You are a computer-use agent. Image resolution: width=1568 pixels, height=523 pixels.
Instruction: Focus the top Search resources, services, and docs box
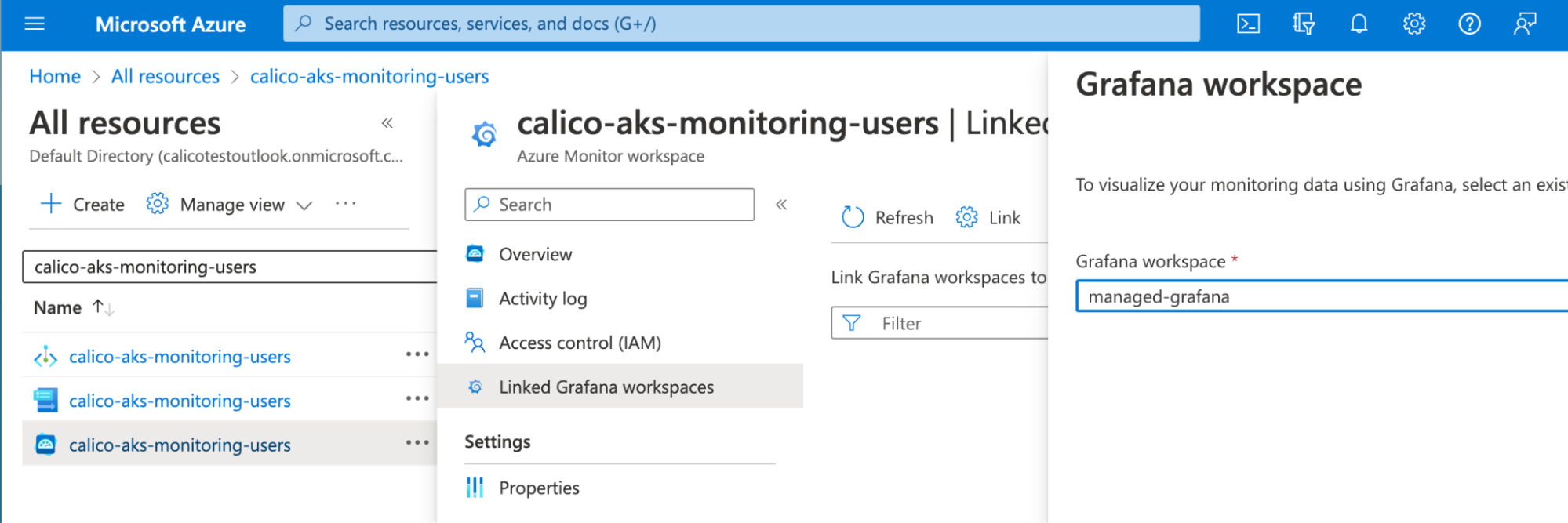pyautogui.click(x=741, y=24)
